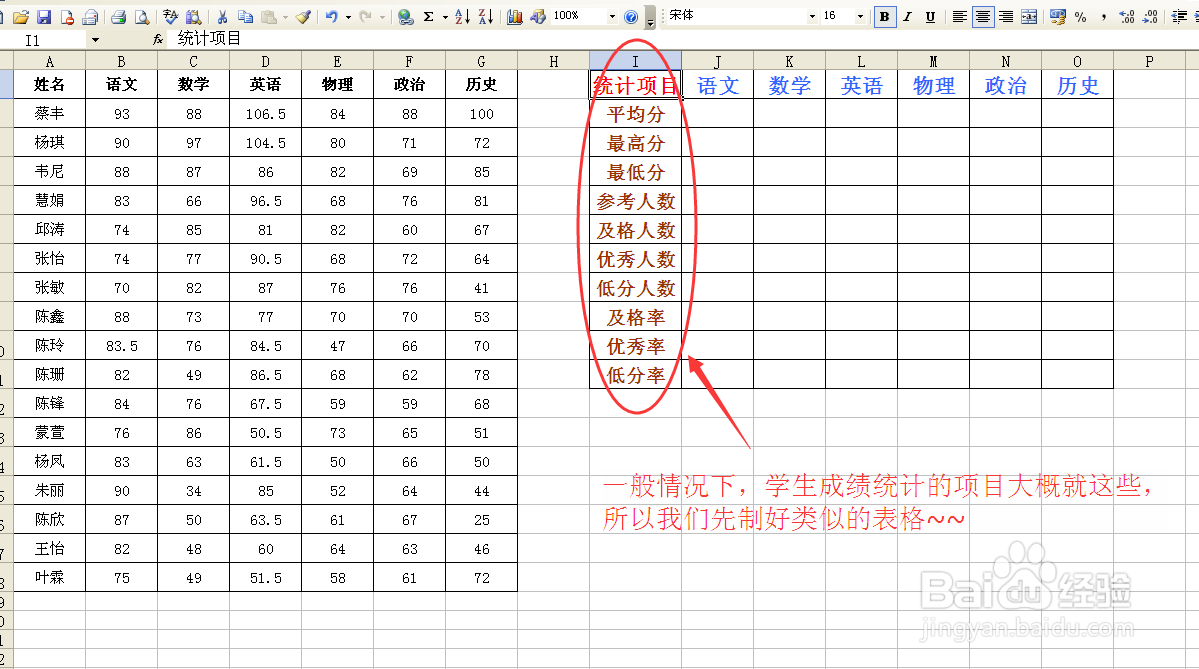
Task: Open the zoom level dropdown
Action: 611,16
